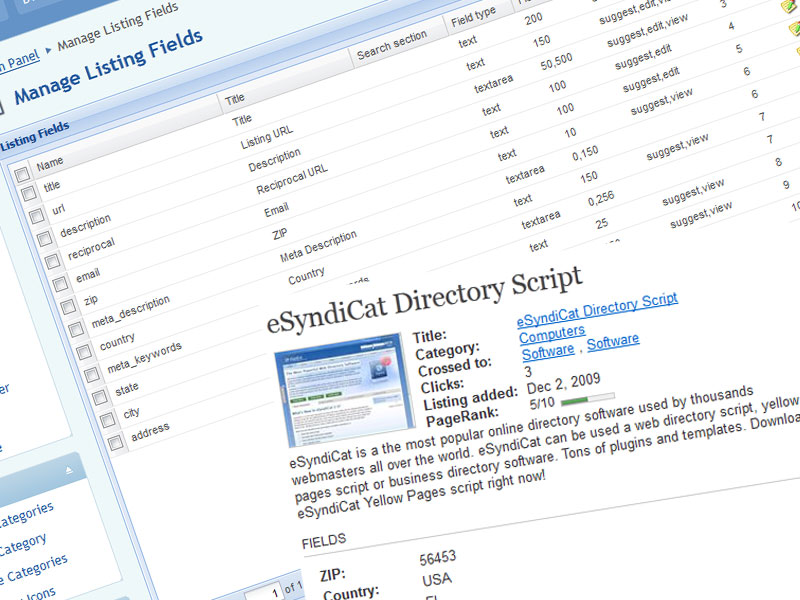800x600 pixels.
Task: Click the 'meta_keywords' name cell
Action: [144, 357]
